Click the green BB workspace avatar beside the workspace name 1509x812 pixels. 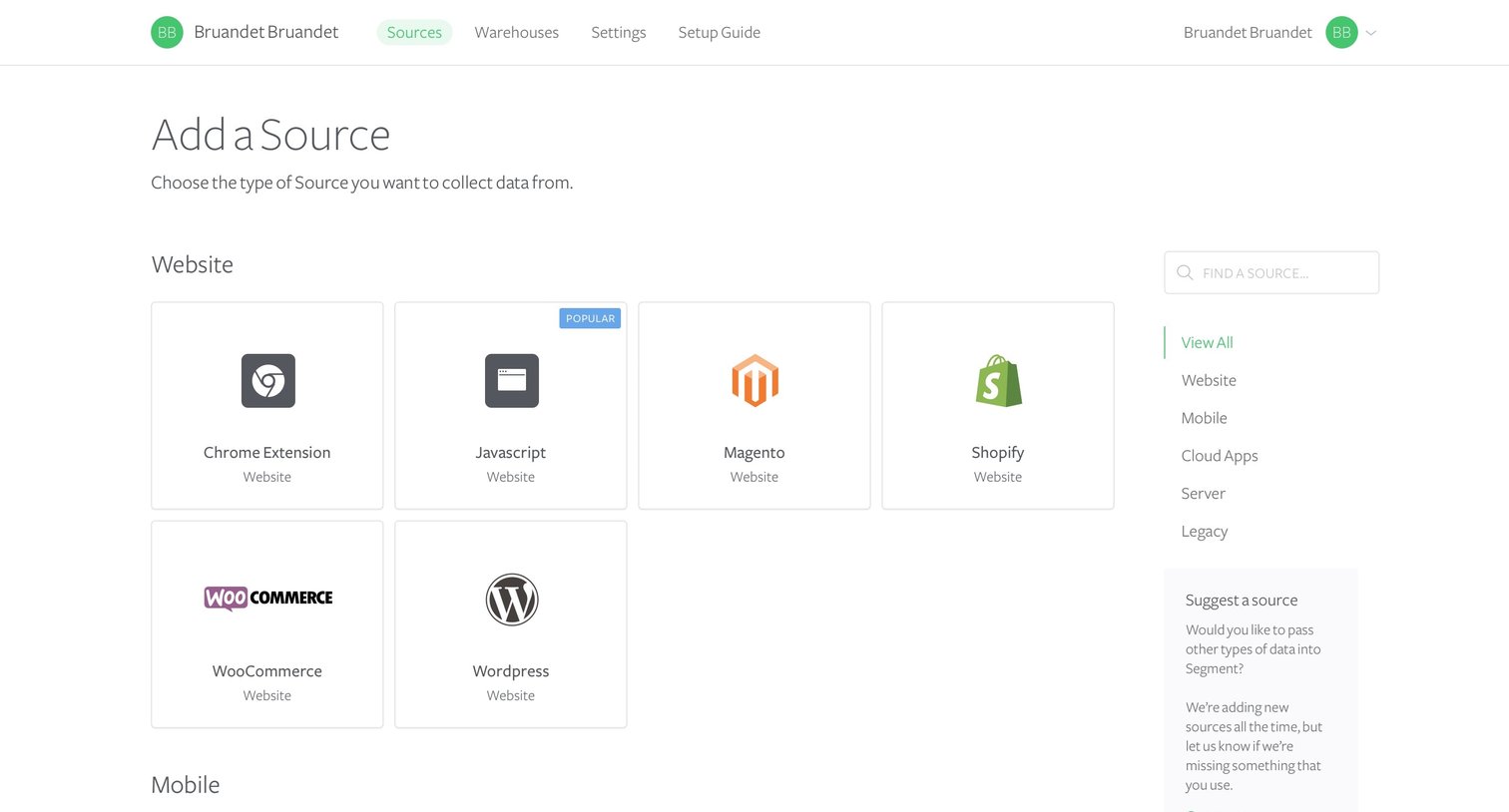click(167, 32)
